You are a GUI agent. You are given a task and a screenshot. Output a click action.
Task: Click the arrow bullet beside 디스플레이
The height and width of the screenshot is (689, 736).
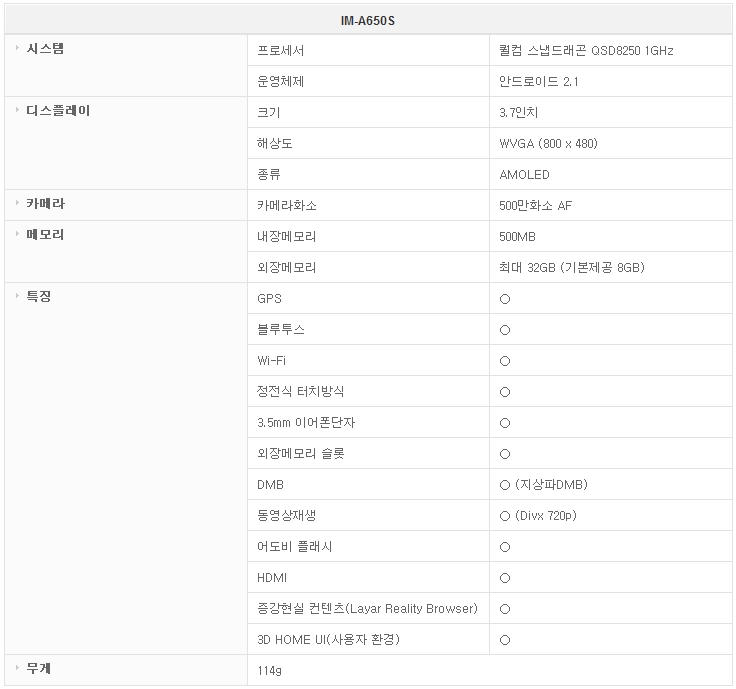coord(17,109)
